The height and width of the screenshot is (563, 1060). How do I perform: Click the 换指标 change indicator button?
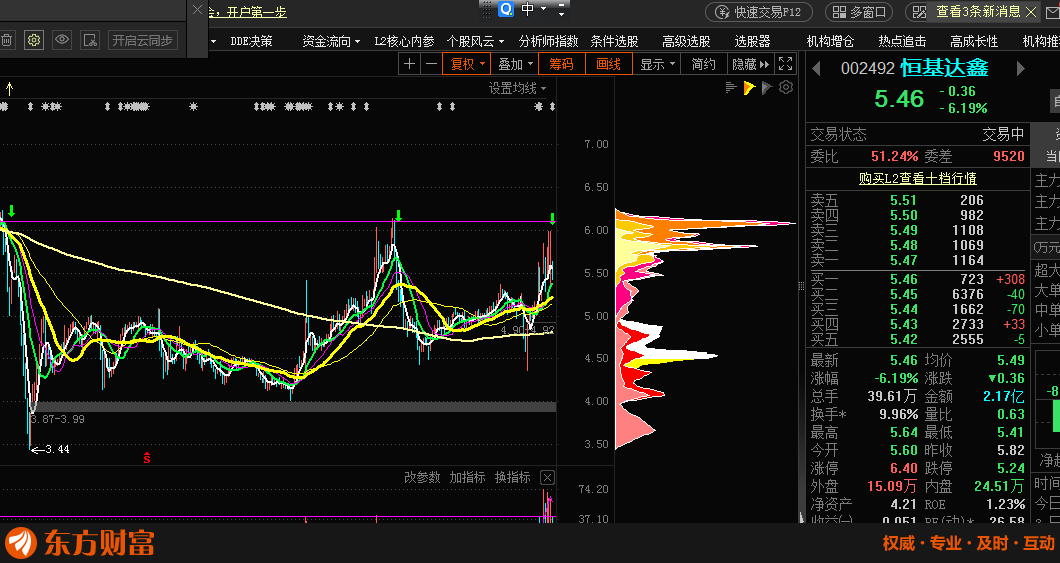[513, 477]
